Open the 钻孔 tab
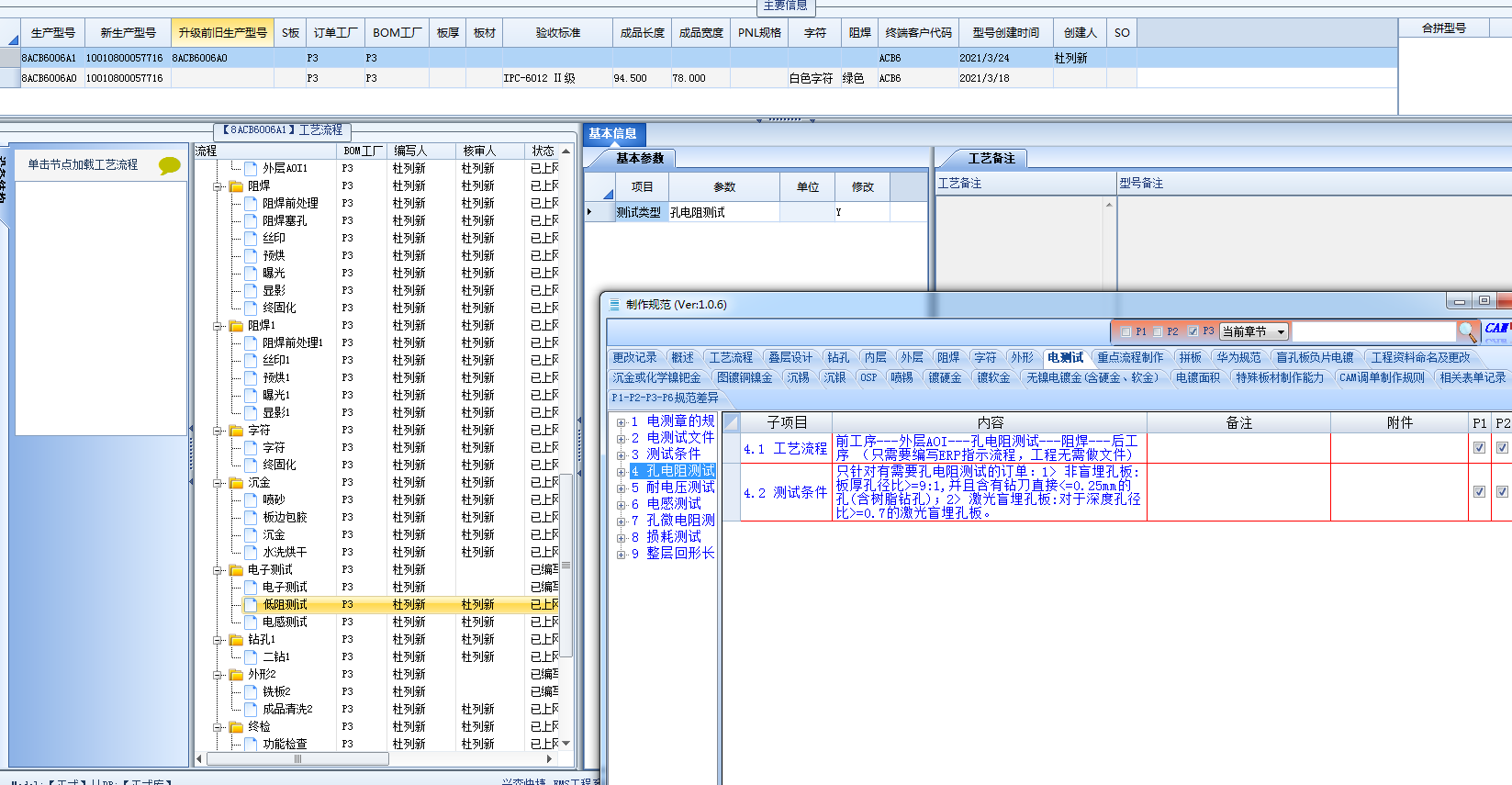Viewport: 1512px width, 785px height. click(838, 358)
